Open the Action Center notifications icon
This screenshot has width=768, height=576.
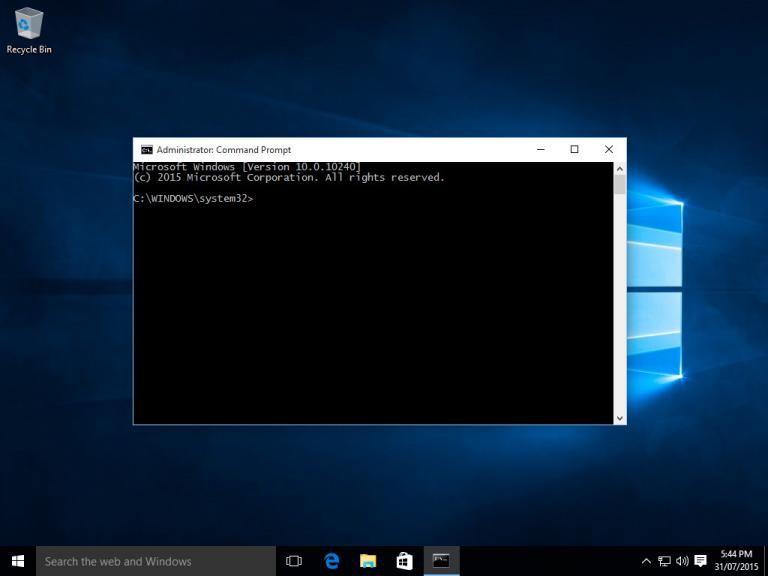click(x=700, y=561)
